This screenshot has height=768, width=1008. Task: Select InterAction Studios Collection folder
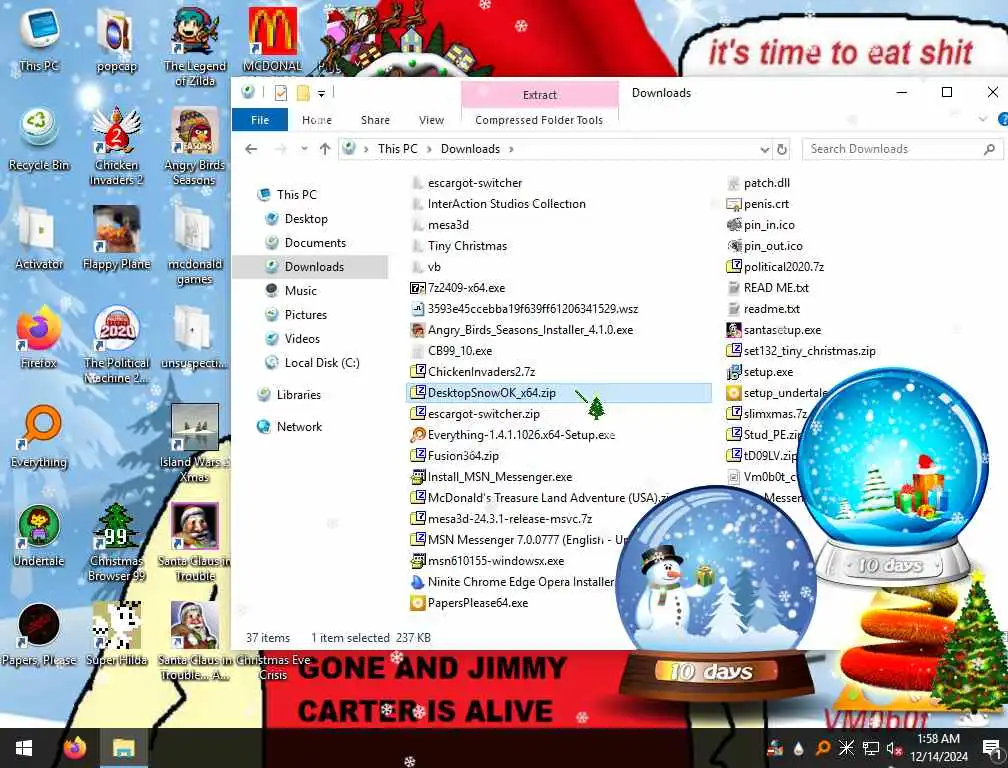[507, 204]
